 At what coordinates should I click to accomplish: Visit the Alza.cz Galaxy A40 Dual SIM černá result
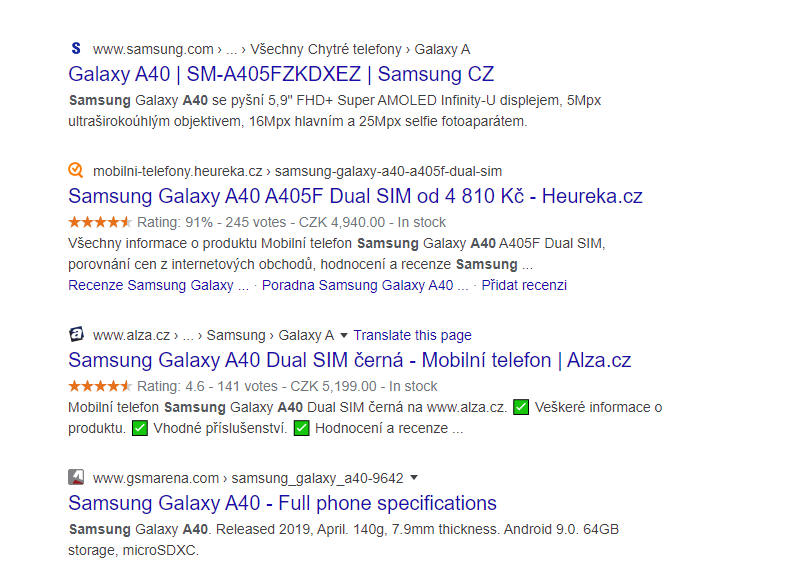coord(349,361)
